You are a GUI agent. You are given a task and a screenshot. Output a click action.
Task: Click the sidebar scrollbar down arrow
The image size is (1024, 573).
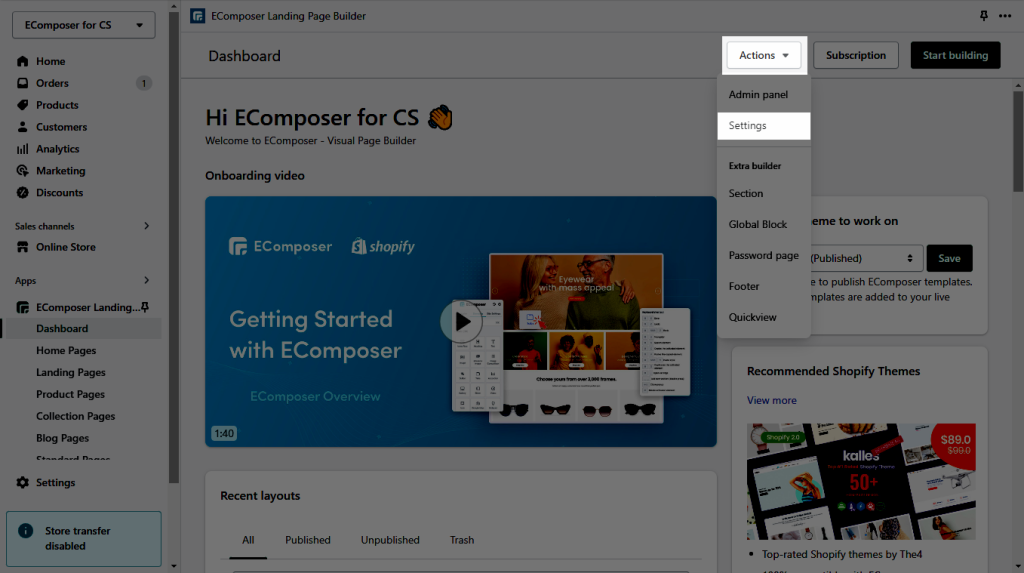[174, 566]
